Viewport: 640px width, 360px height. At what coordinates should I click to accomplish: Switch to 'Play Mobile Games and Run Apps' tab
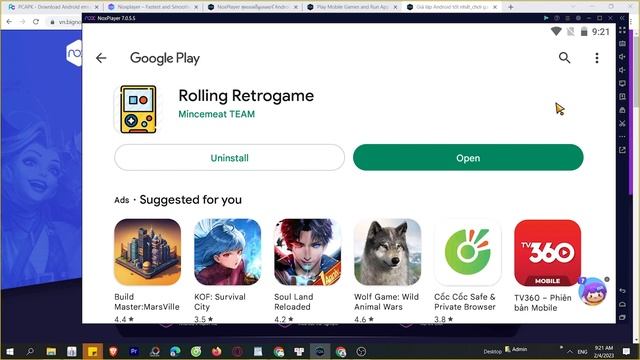[352, 7]
